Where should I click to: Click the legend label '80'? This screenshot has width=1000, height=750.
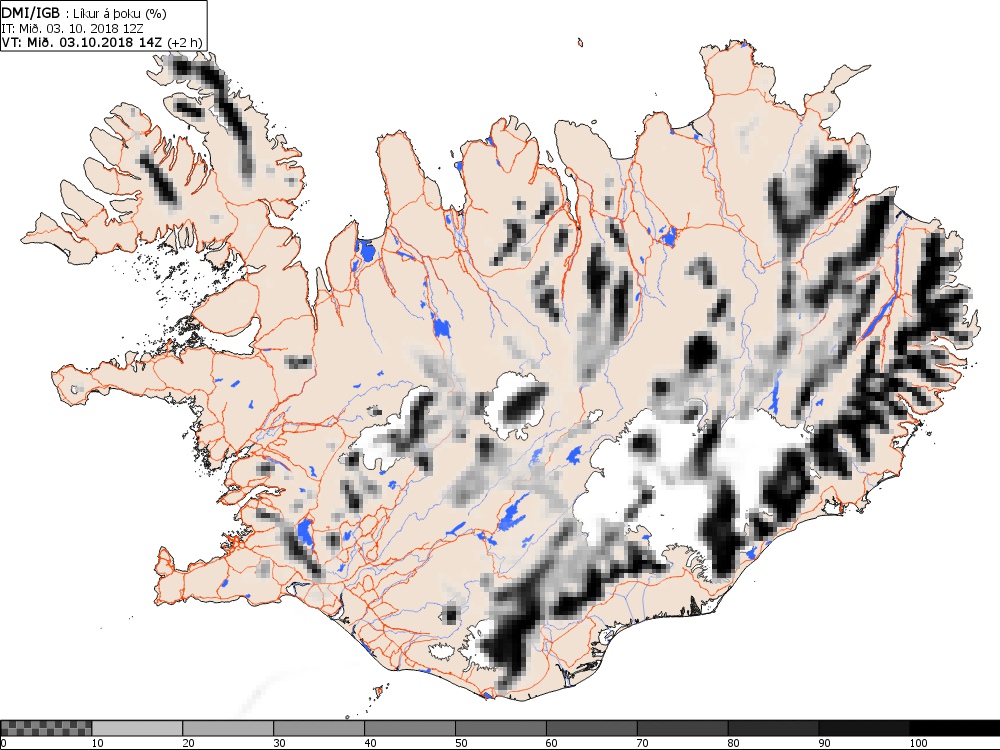pyautogui.click(x=734, y=743)
